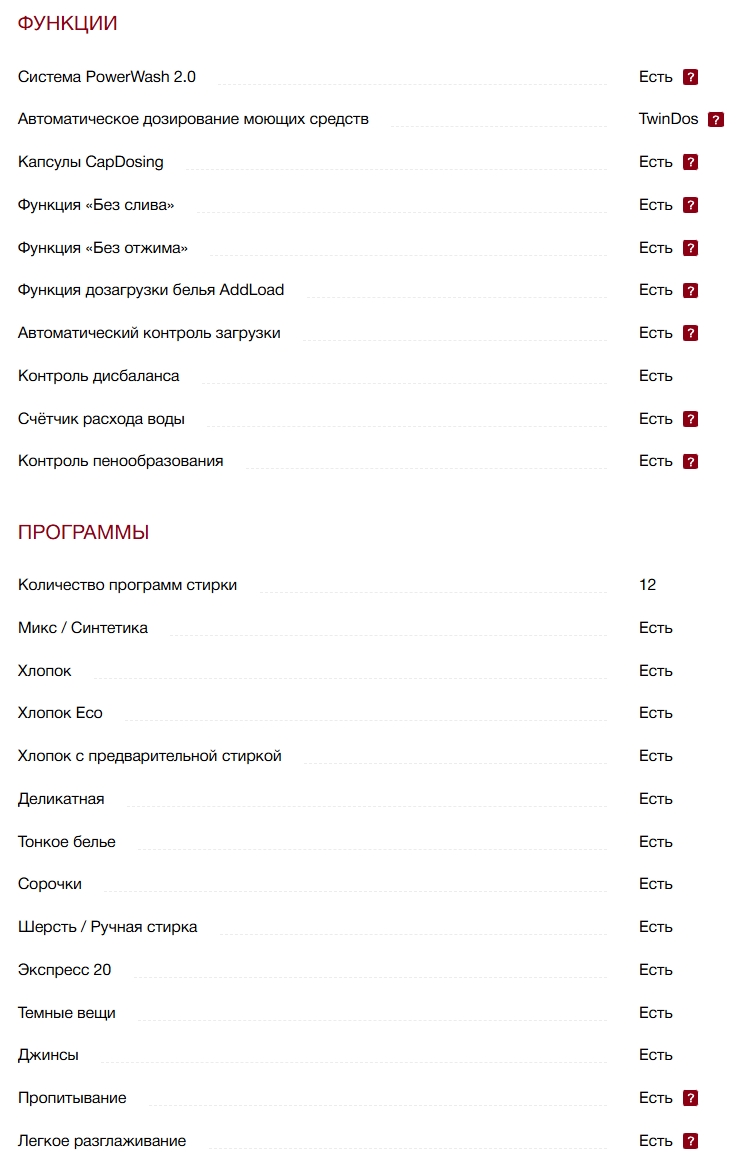The image size is (736, 1161).
Task: Select the TwinDos value text
Action: pyautogui.click(x=668, y=119)
